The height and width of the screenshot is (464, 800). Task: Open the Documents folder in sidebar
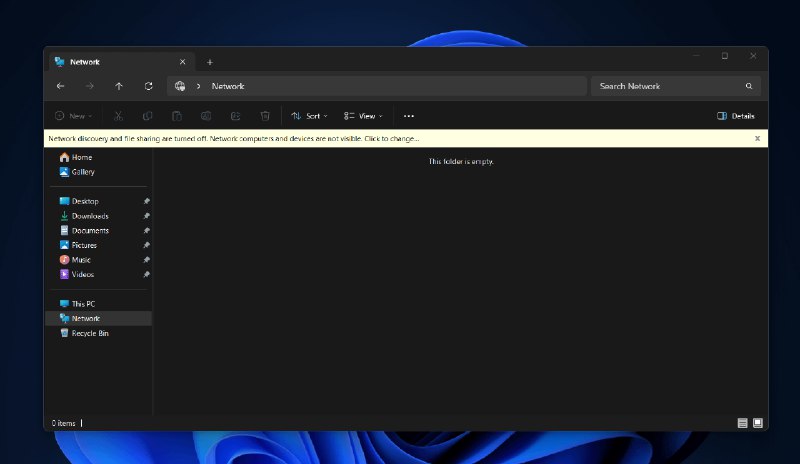(84, 231)
